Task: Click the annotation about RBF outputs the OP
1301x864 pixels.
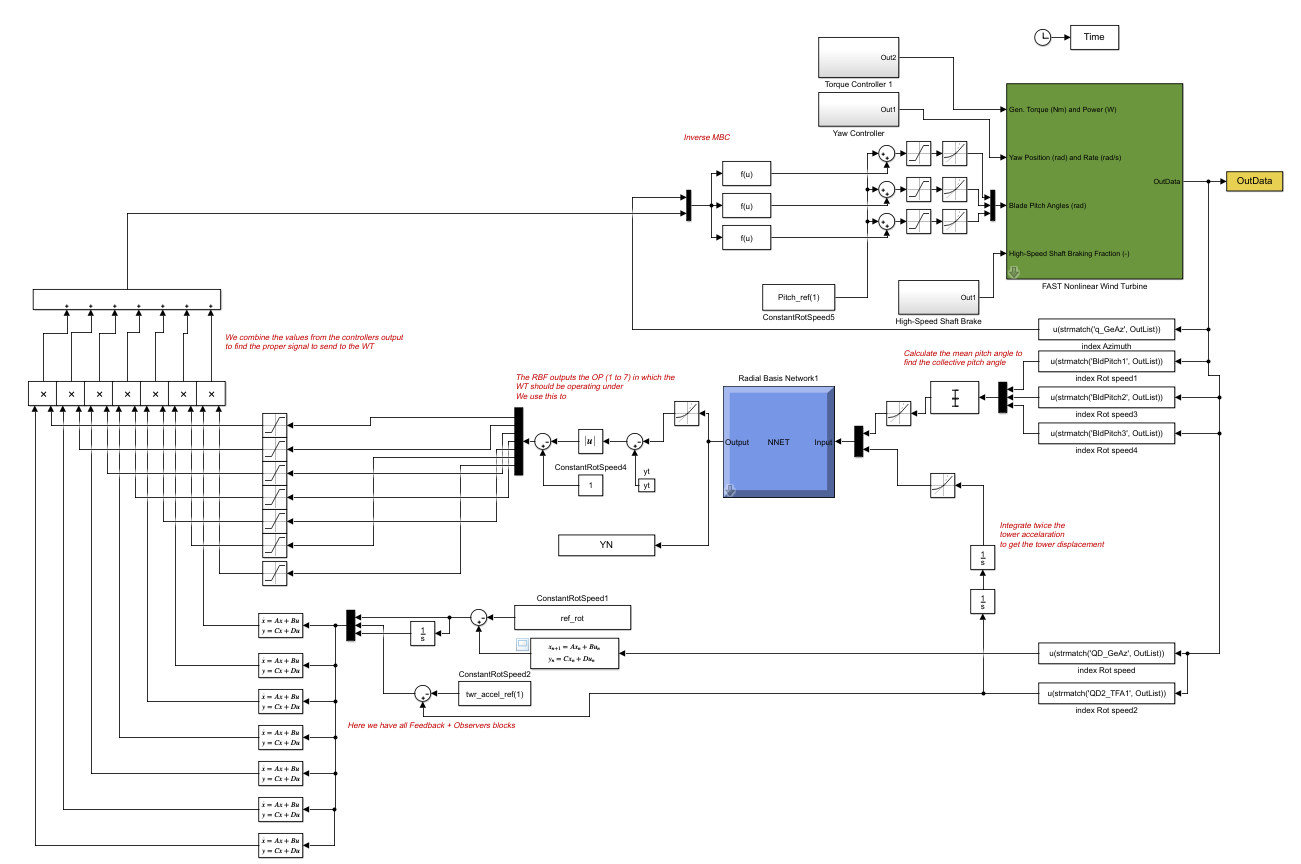Action: (x=595, y=387)
